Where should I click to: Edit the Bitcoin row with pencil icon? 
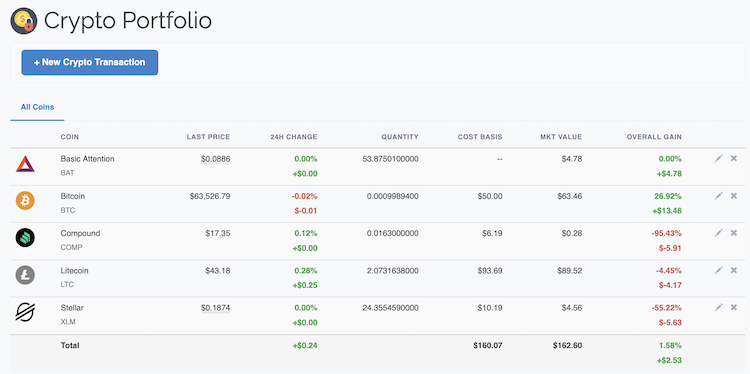[718, 196]
